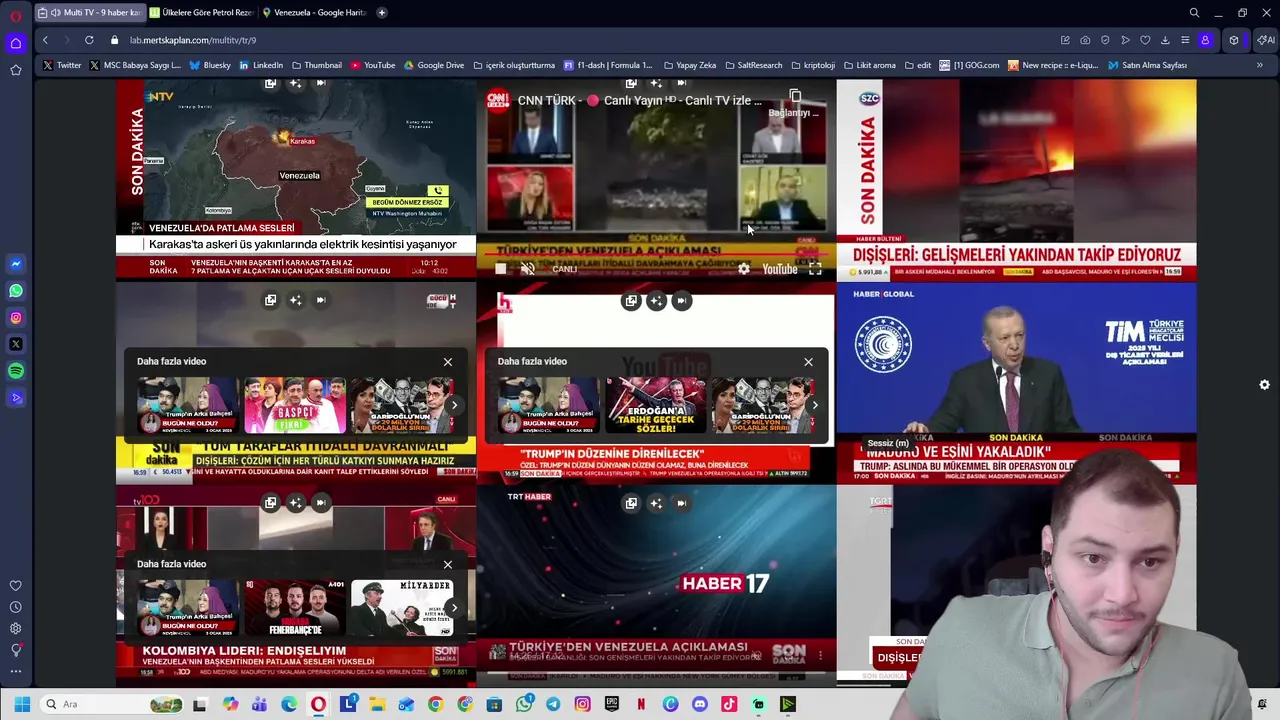Stop the CNN Türk live stream

pyautogui.click(x=501, y=269)
